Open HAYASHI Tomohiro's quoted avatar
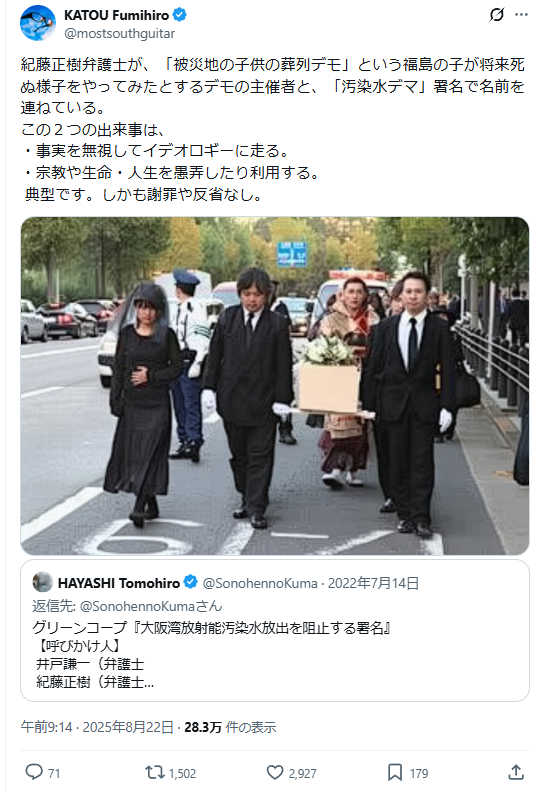Viewport: 544px width, 792px height. 42,582
